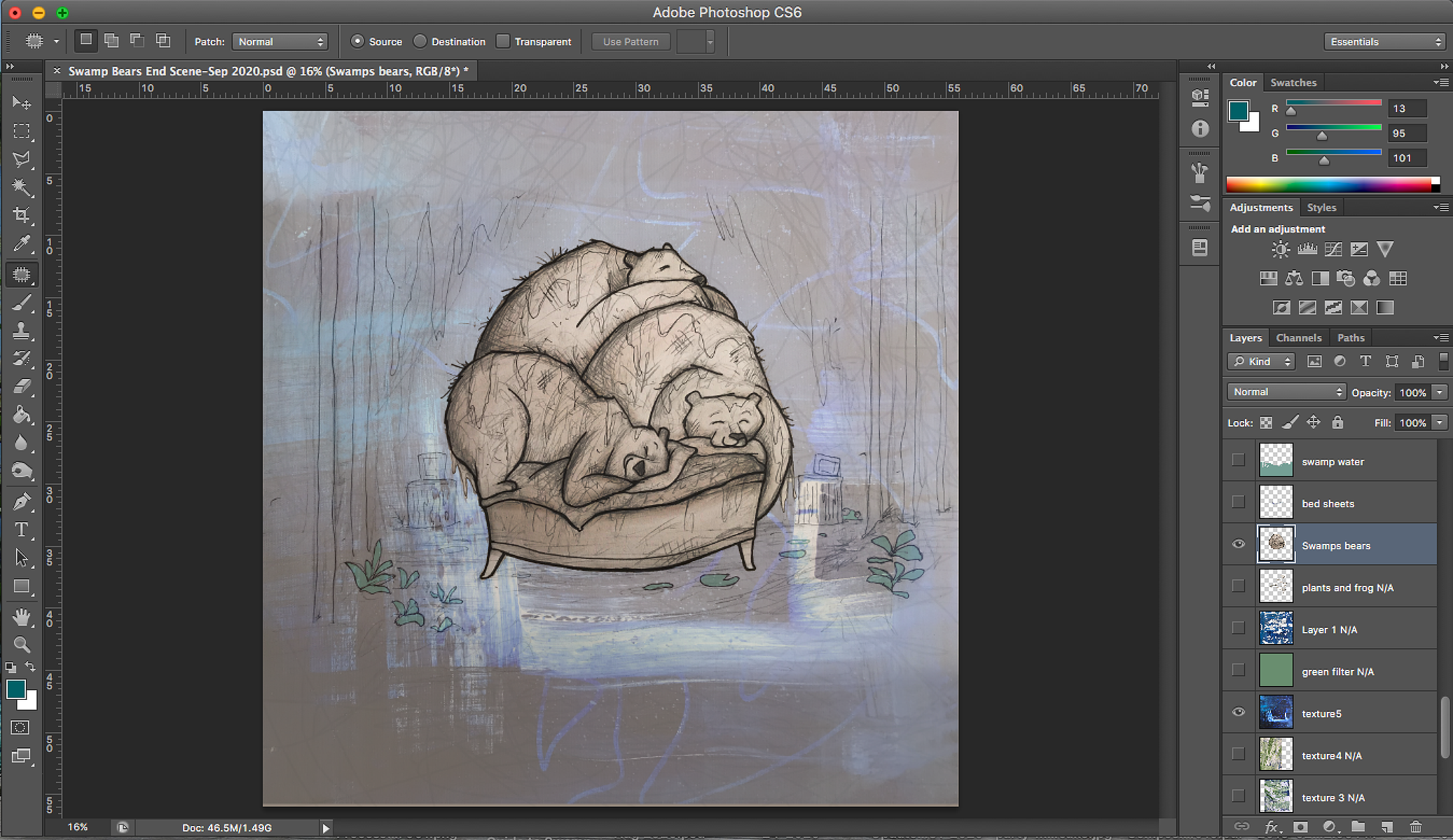
Task: Select the Magic Wand tool
Action: coord(22,187)
